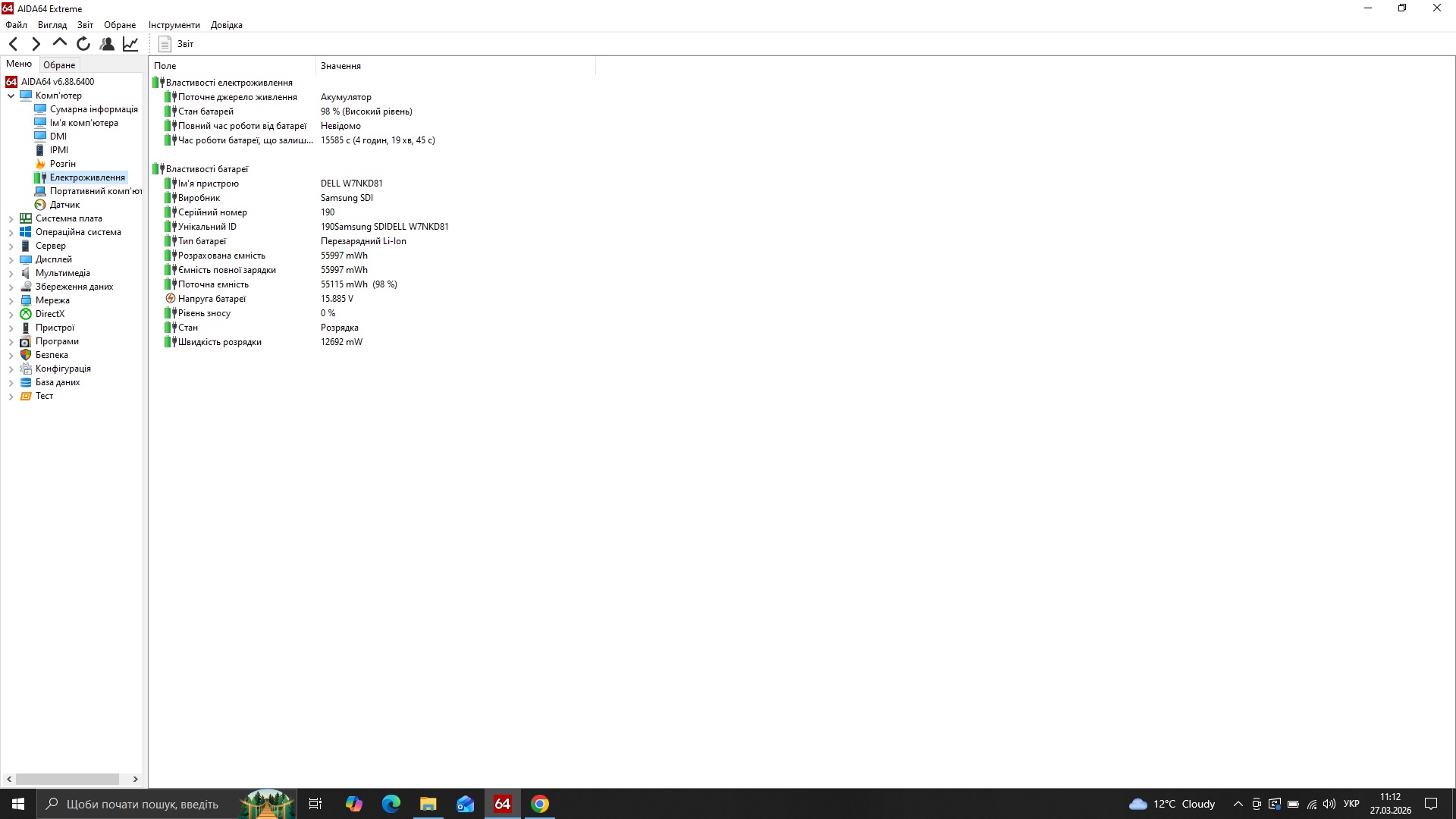Click the sidebar horizontal scrollbar right arrow
The image size is (1456, 819).
[135, 779]
